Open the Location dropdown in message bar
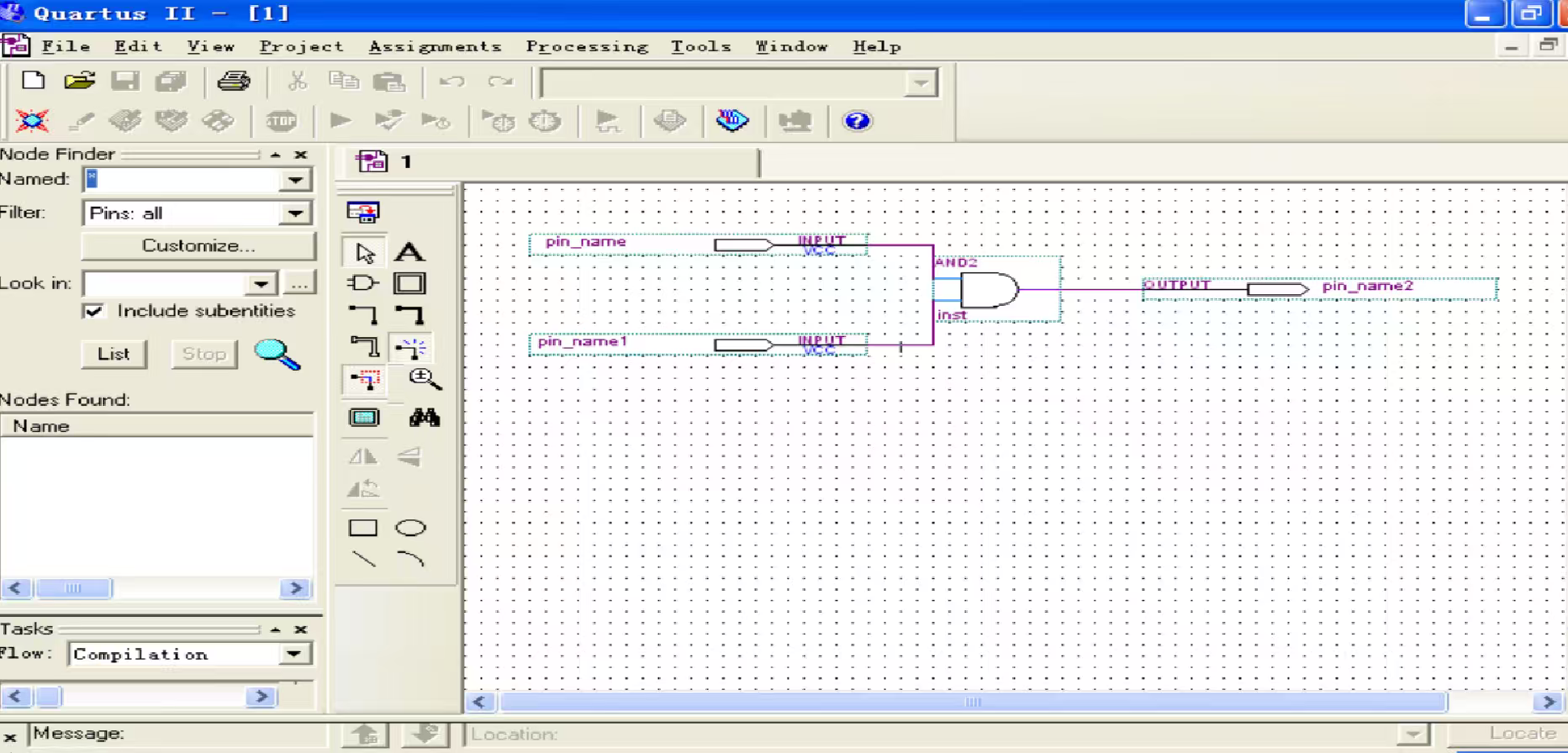Viewport: 1568px width, 753px height. (1413, 735)
